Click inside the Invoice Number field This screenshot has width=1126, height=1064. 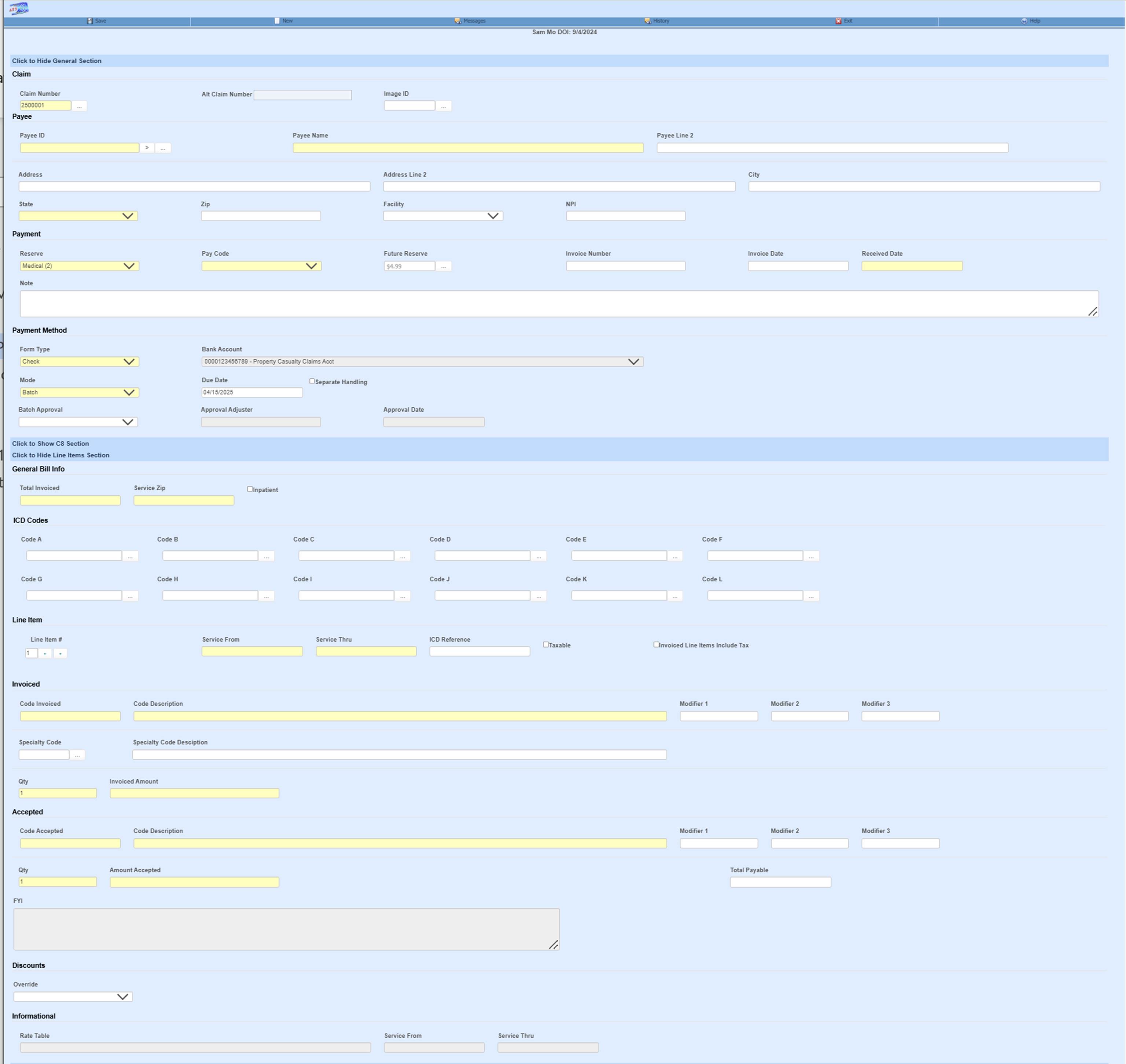(x=626, y=265)
